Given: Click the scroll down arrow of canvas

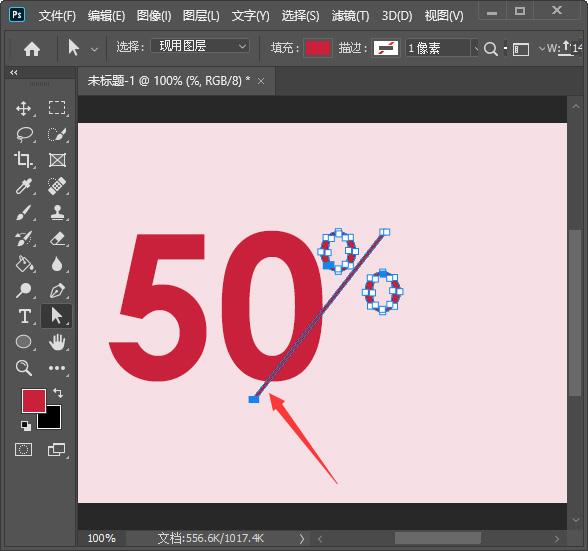Looking at the screenshot, I should coord(576,520).
